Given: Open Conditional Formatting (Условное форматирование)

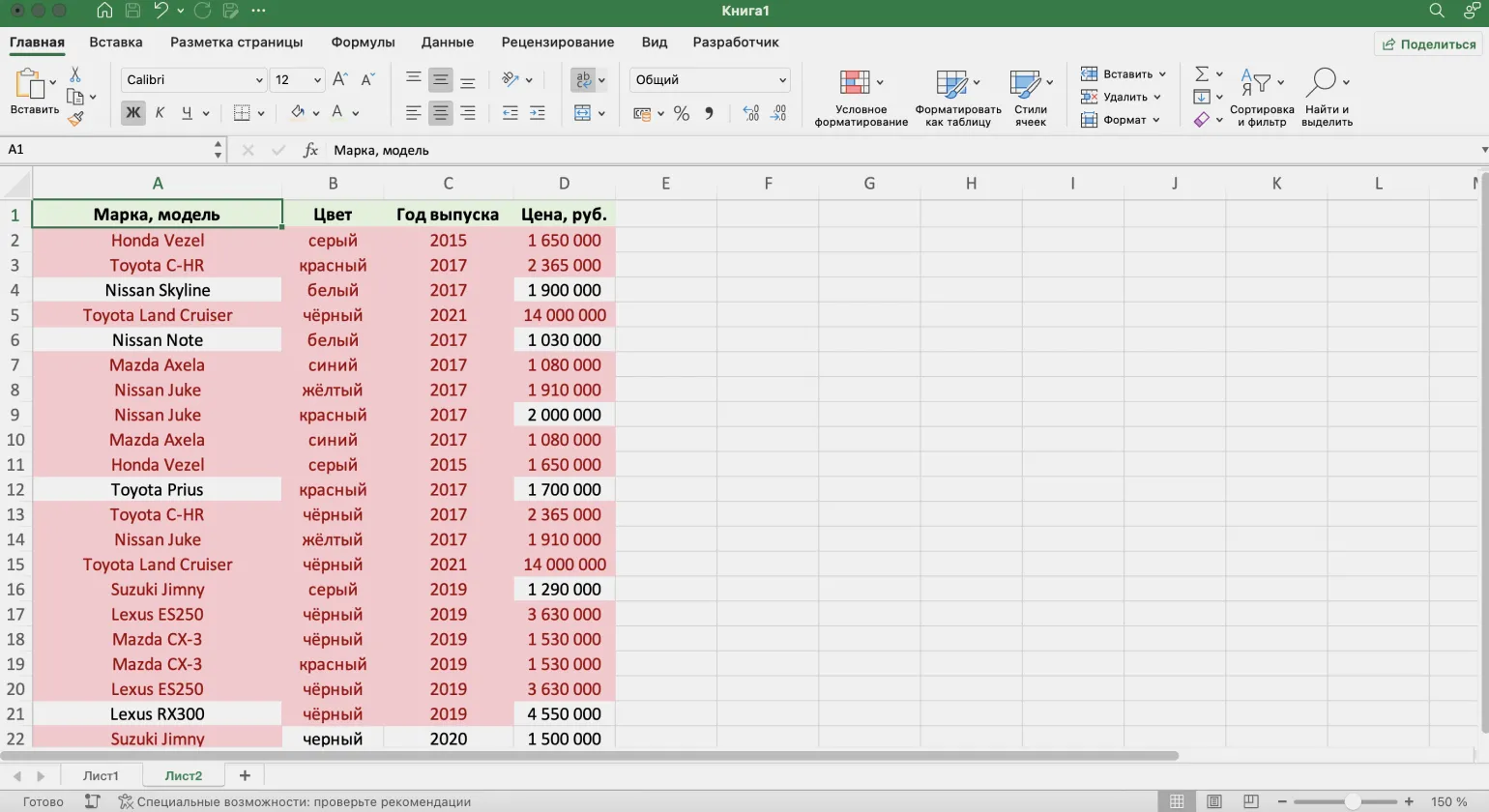Looking at the screenshot, I should point(860,98).
